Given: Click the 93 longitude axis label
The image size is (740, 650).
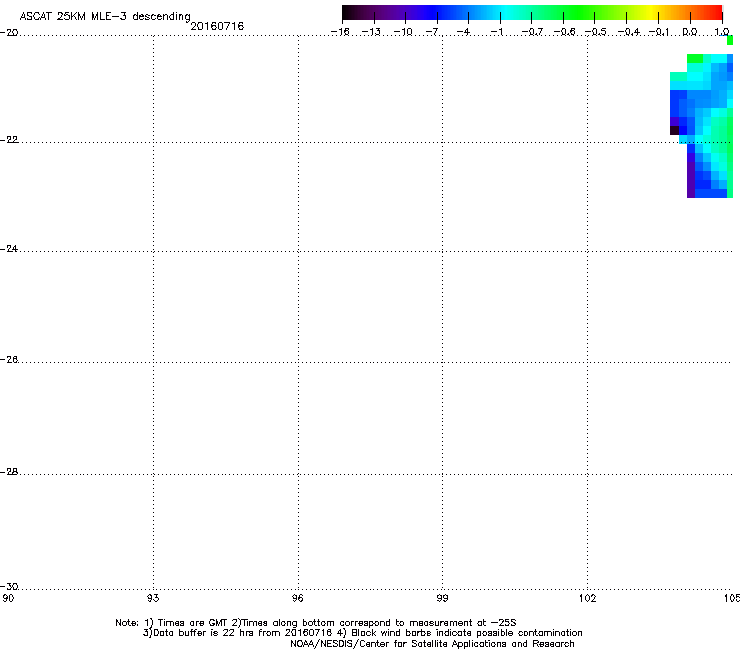Looking at the screenshot, I should pyautogui.click(x=153, y=599).
